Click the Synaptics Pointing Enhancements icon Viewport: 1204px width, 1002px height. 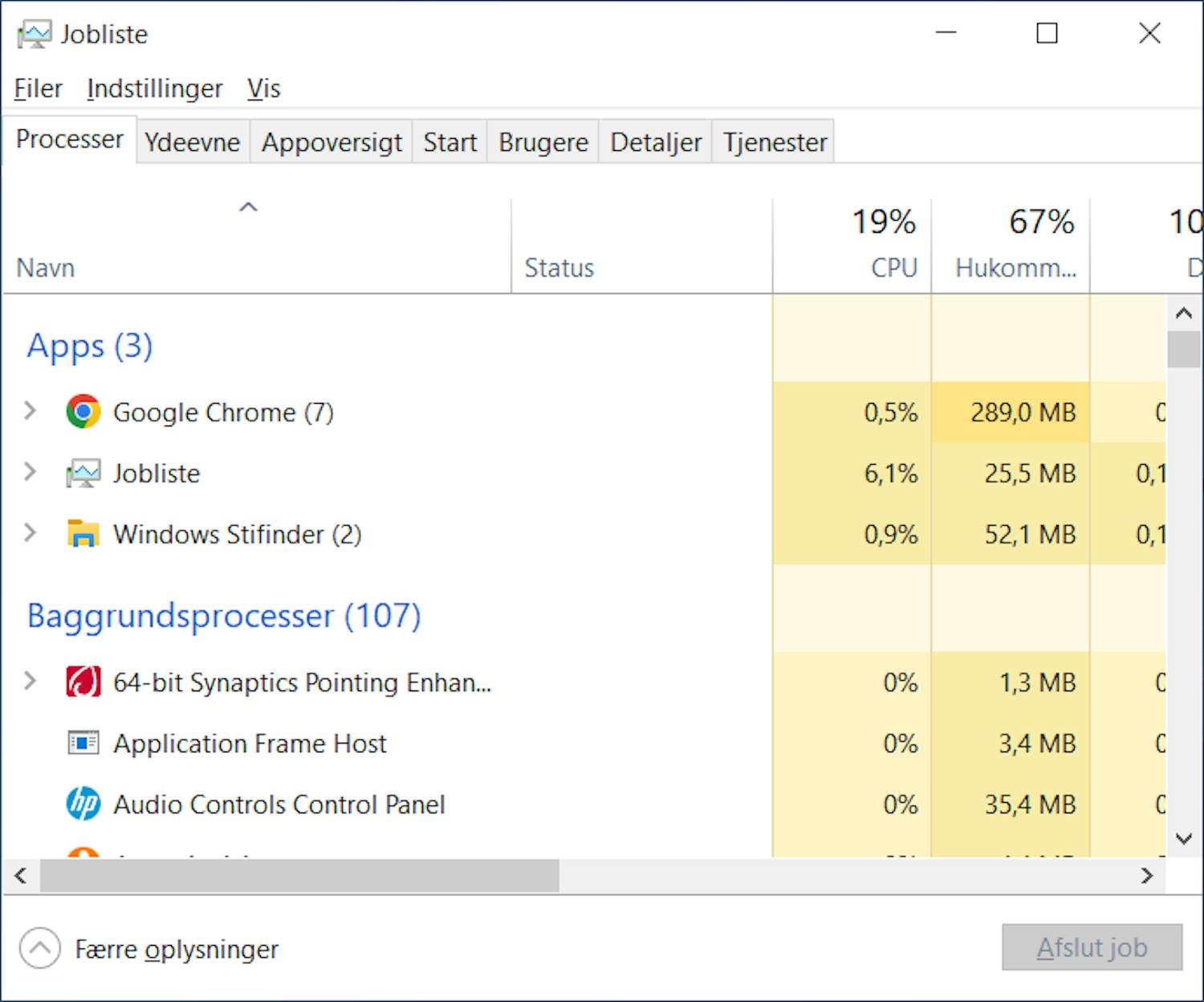tap(83, 682)
